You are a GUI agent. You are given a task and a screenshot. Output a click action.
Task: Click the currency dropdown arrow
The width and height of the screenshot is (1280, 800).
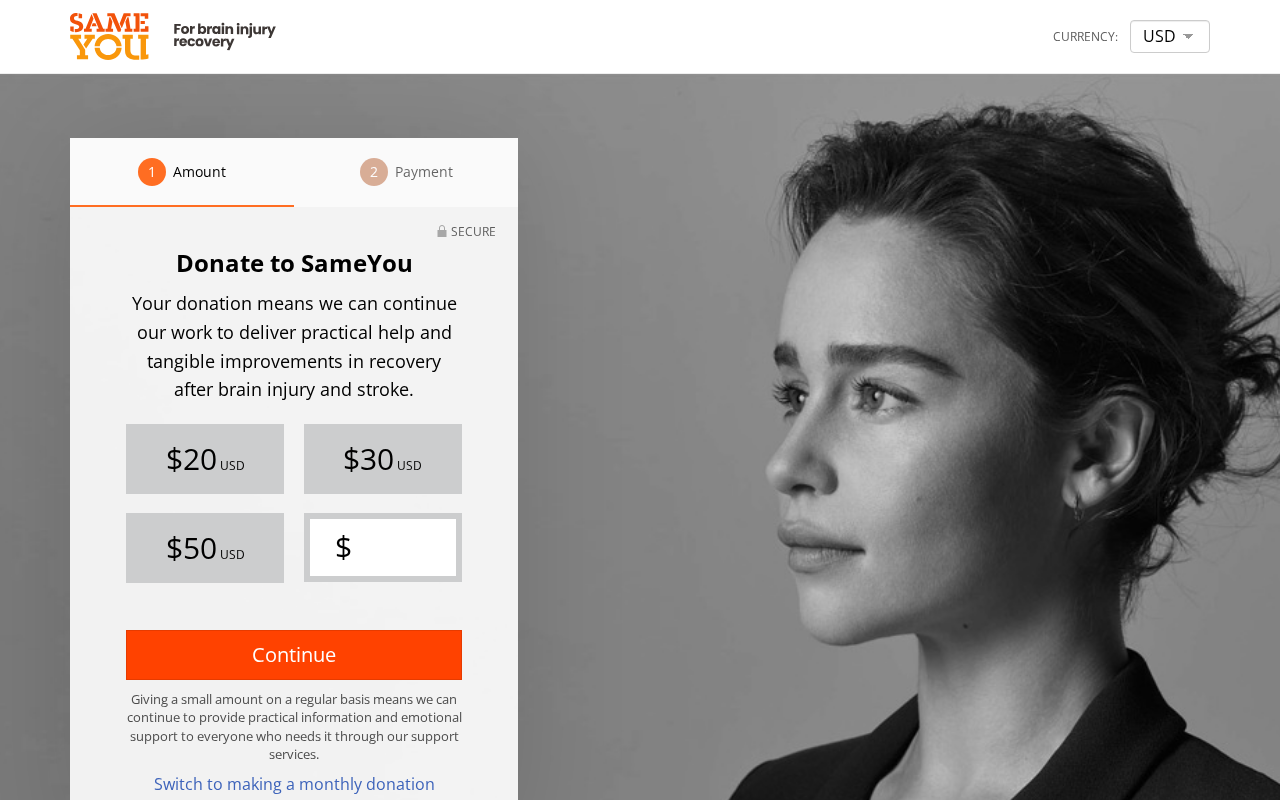1188,37
